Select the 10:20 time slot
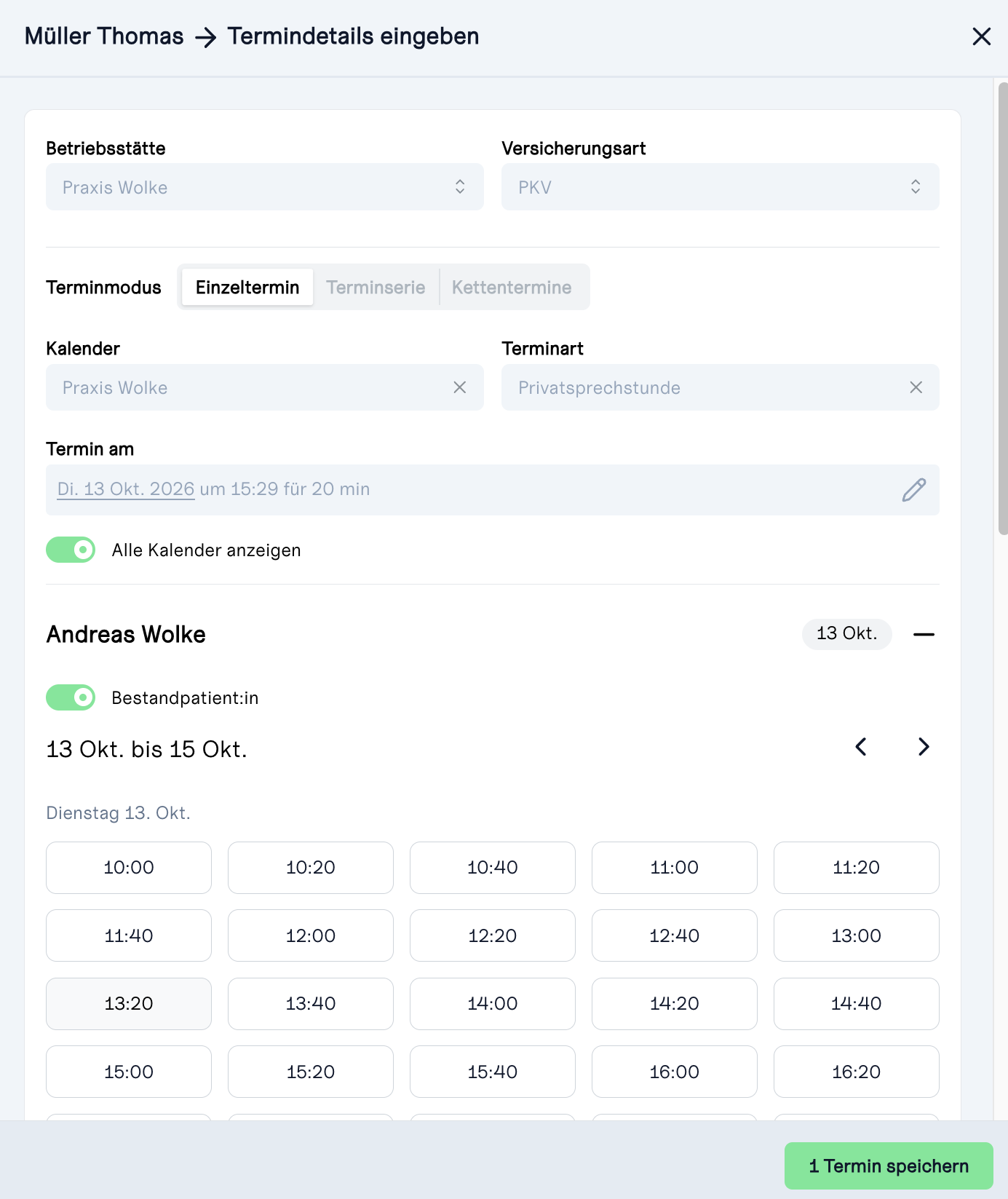 [x=311, y=868]
